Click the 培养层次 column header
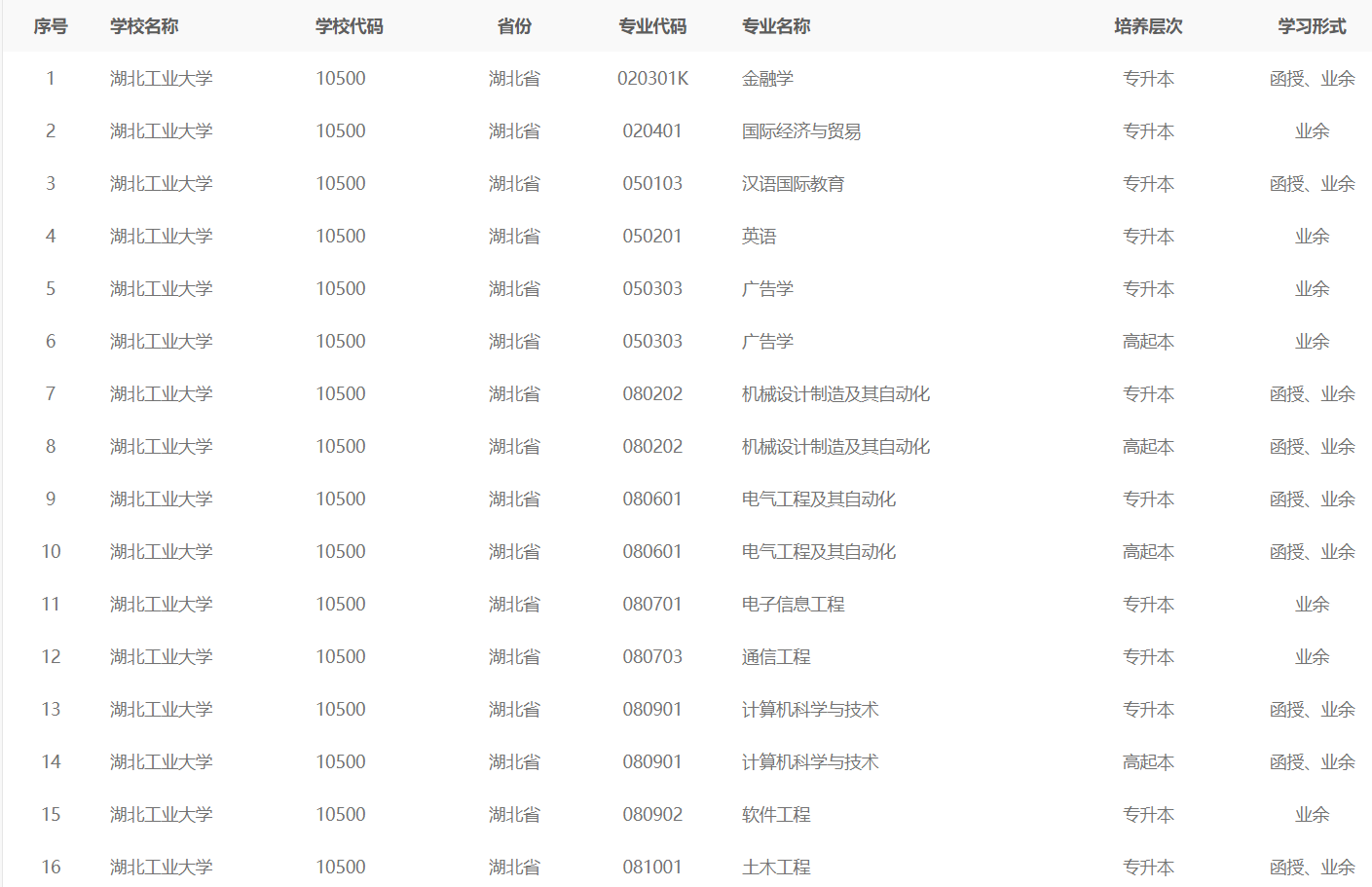The width and height of the screenshot is (1372, 887). (1148, 26)
